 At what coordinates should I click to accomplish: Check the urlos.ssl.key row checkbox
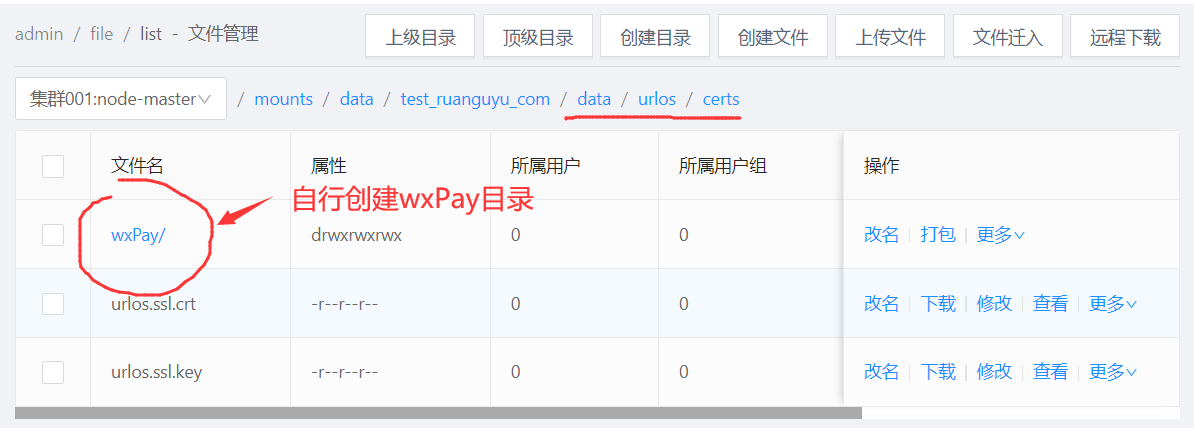(x=53, y=372)
